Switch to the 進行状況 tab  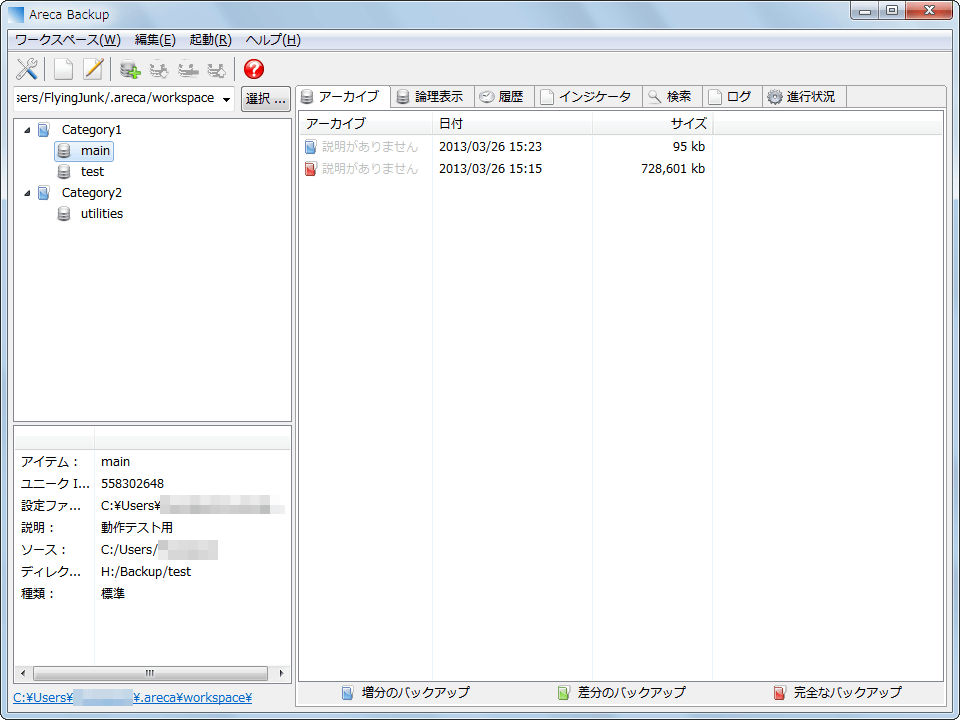tap(804, 97)
